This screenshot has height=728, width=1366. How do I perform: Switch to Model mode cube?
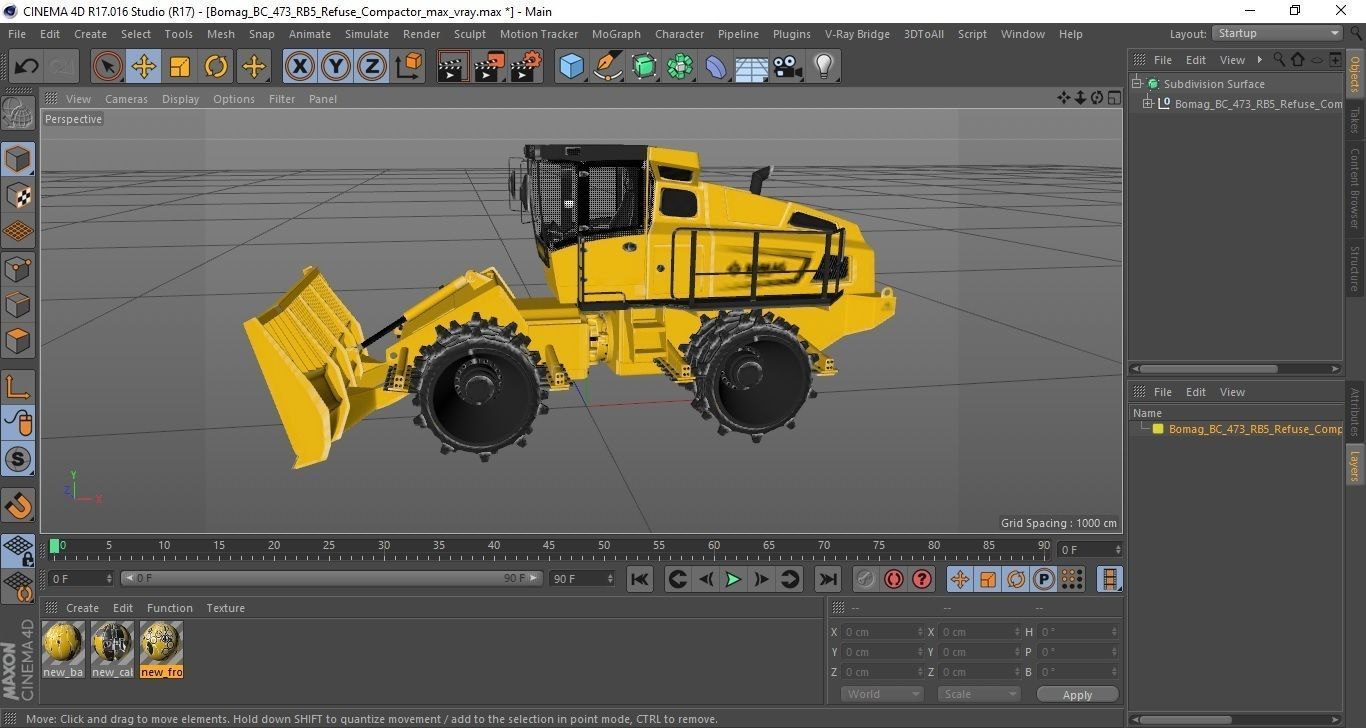[x=18, y=159]
